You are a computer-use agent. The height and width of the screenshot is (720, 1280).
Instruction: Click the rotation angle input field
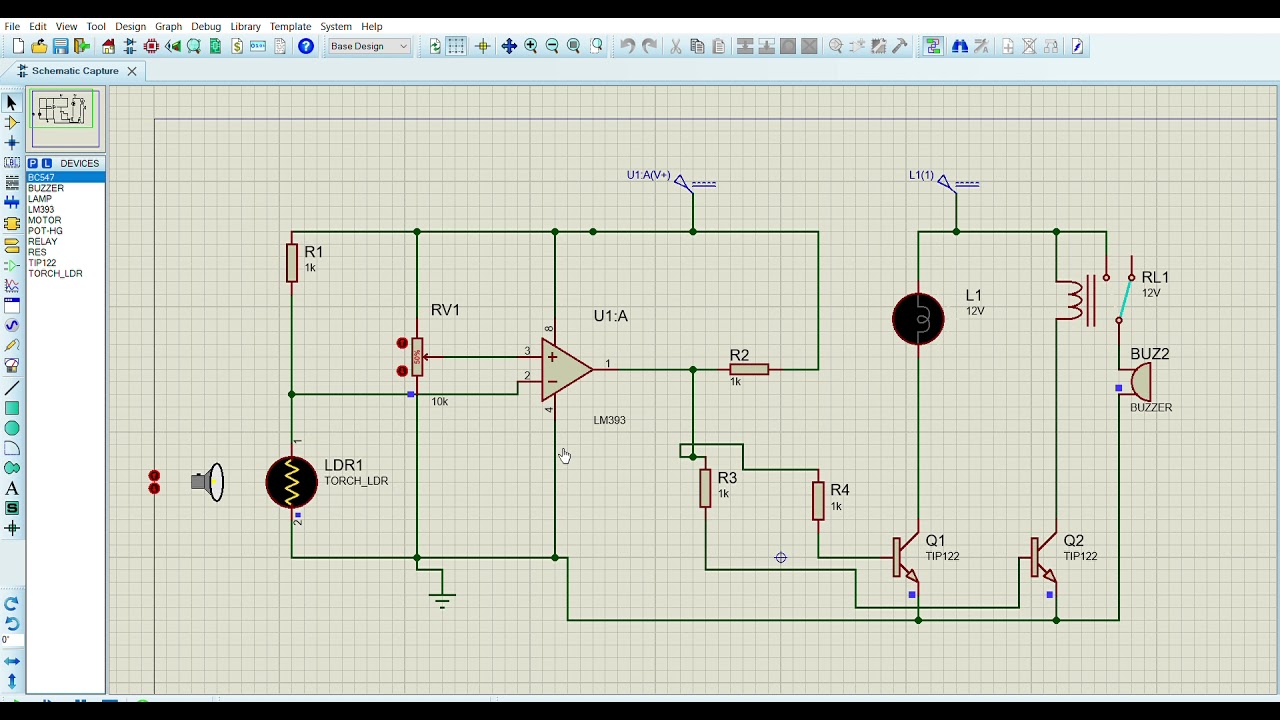[10, 641]
